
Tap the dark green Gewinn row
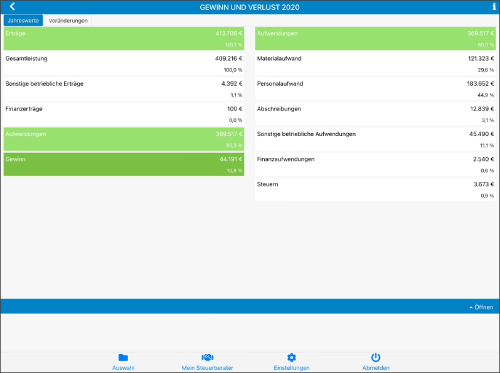pyautogui.click(x=124, y=164)
